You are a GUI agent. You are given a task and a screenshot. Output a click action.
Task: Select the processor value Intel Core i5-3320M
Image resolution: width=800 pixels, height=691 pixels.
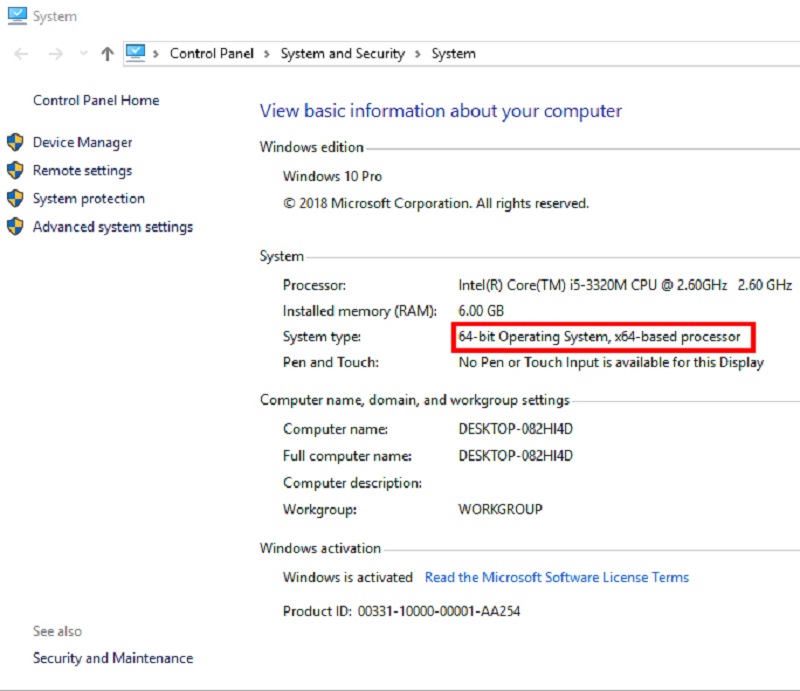625,285
